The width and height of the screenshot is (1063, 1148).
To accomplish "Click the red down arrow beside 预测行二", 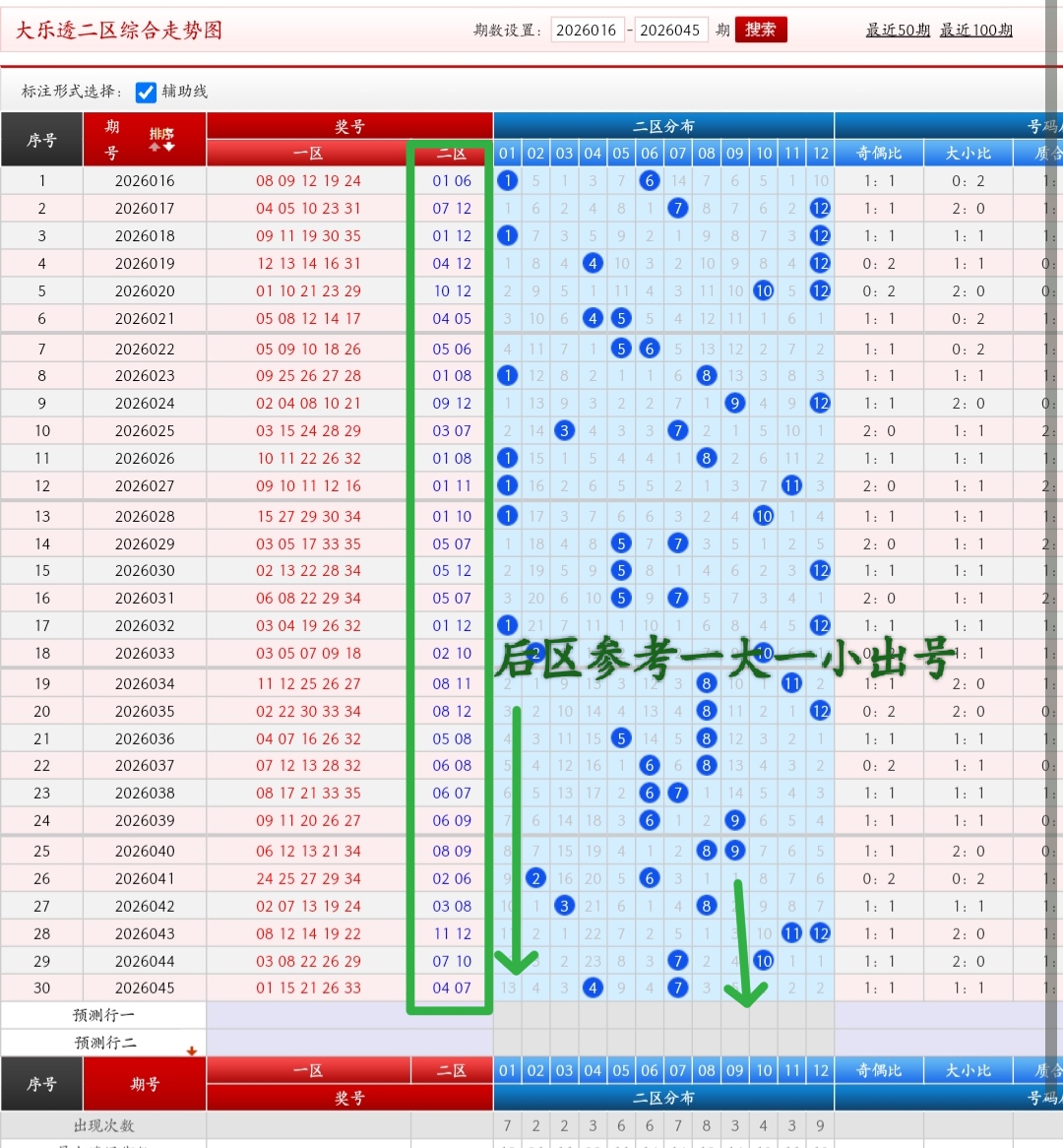I will pos(191,1051).
